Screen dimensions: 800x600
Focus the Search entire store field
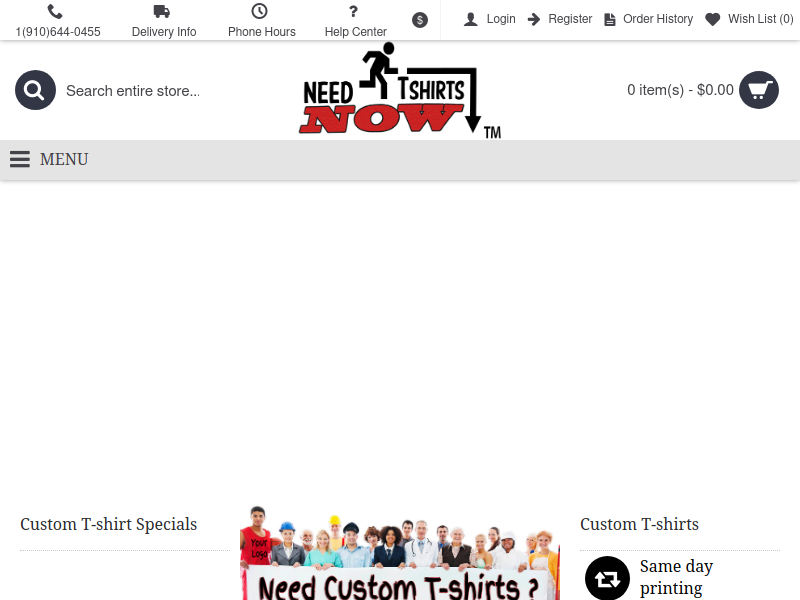(x=133, y=91)
